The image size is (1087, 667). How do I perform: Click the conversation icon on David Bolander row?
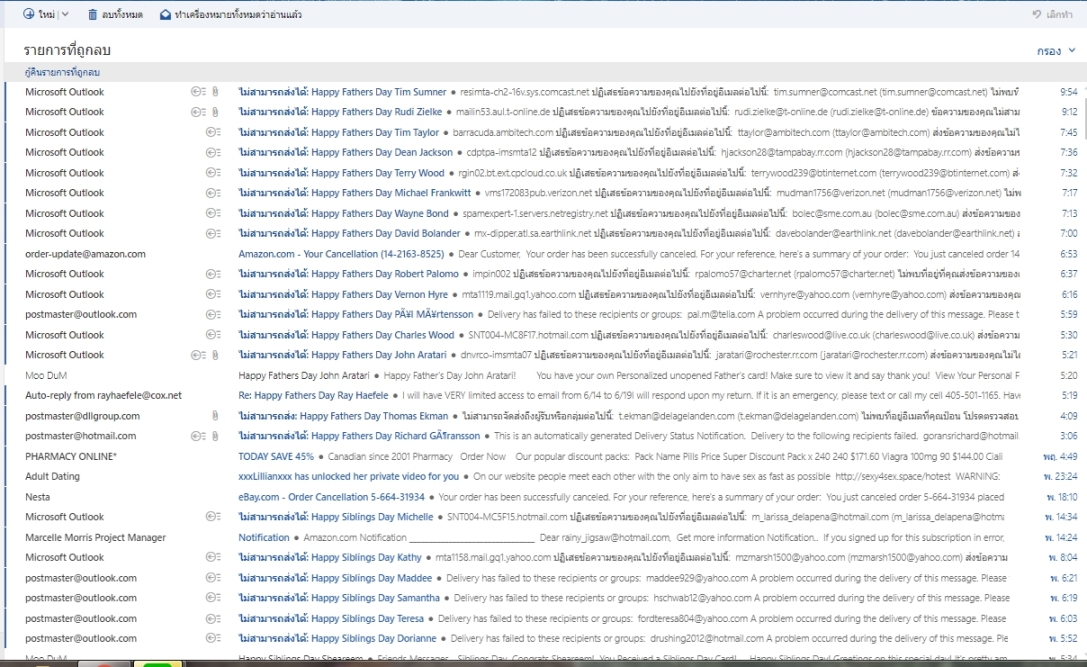213,233
